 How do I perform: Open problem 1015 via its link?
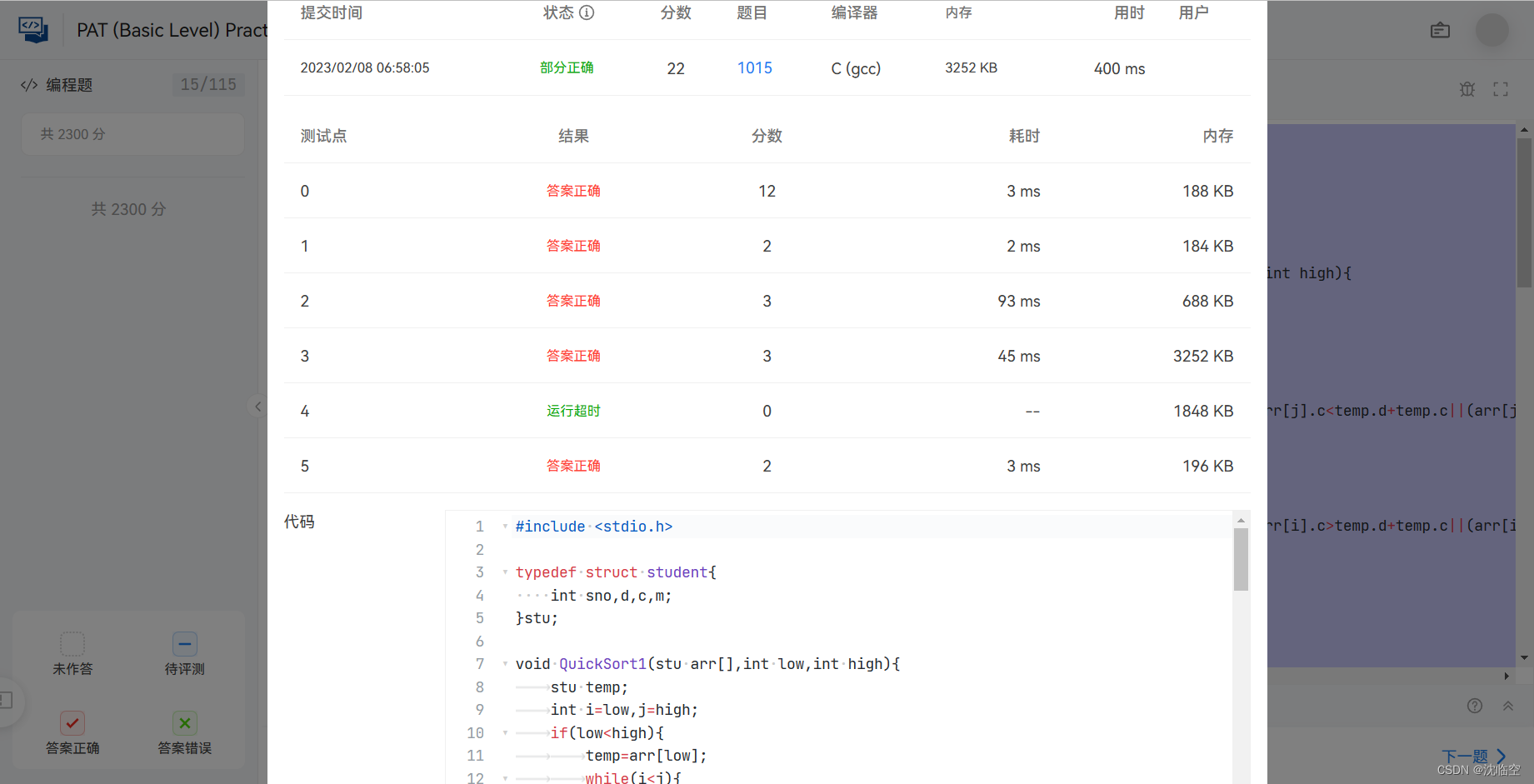(754, 67)
